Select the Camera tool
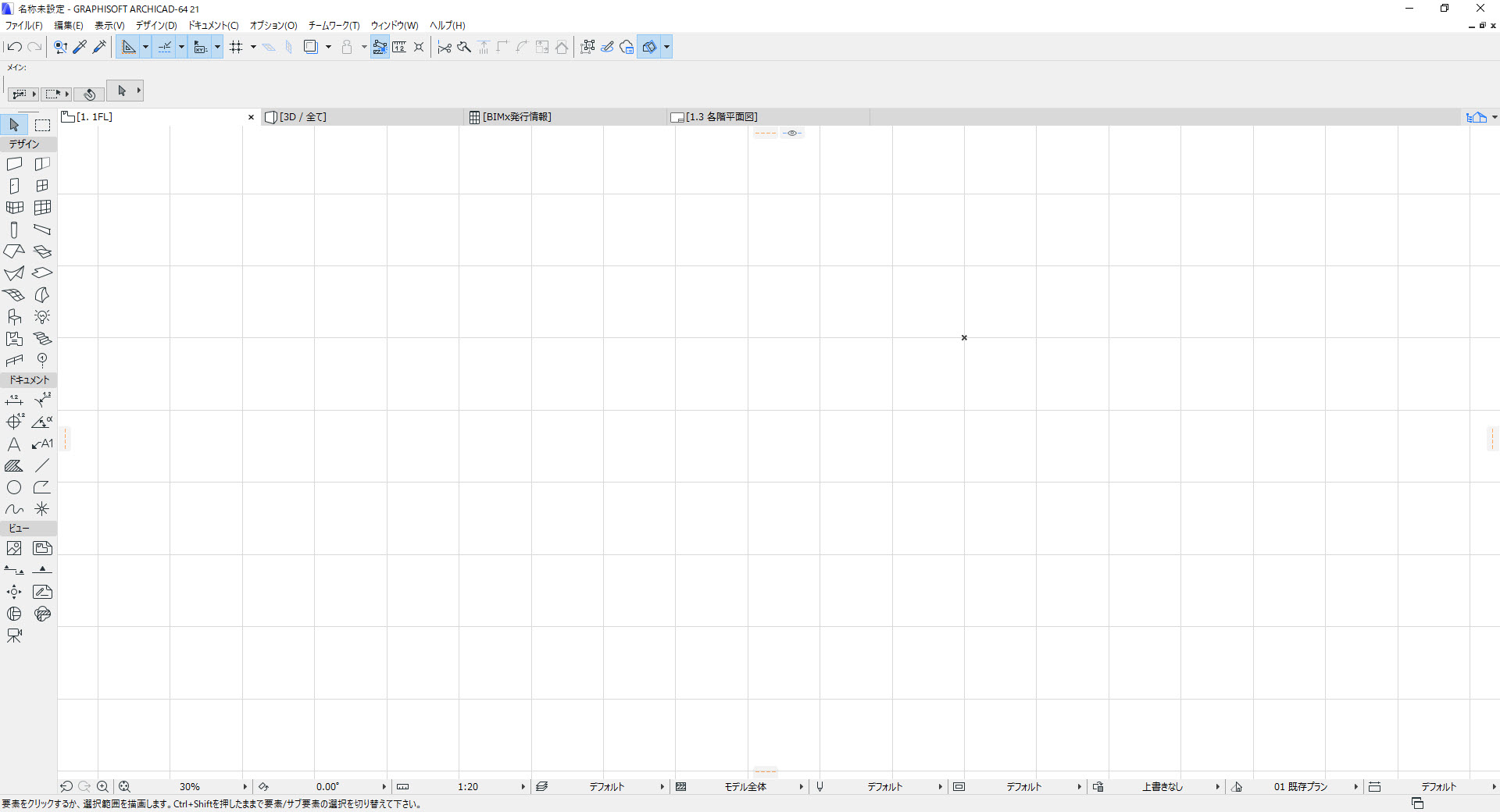This screenshot has height=812, width=1500. (x=14, y=636)
